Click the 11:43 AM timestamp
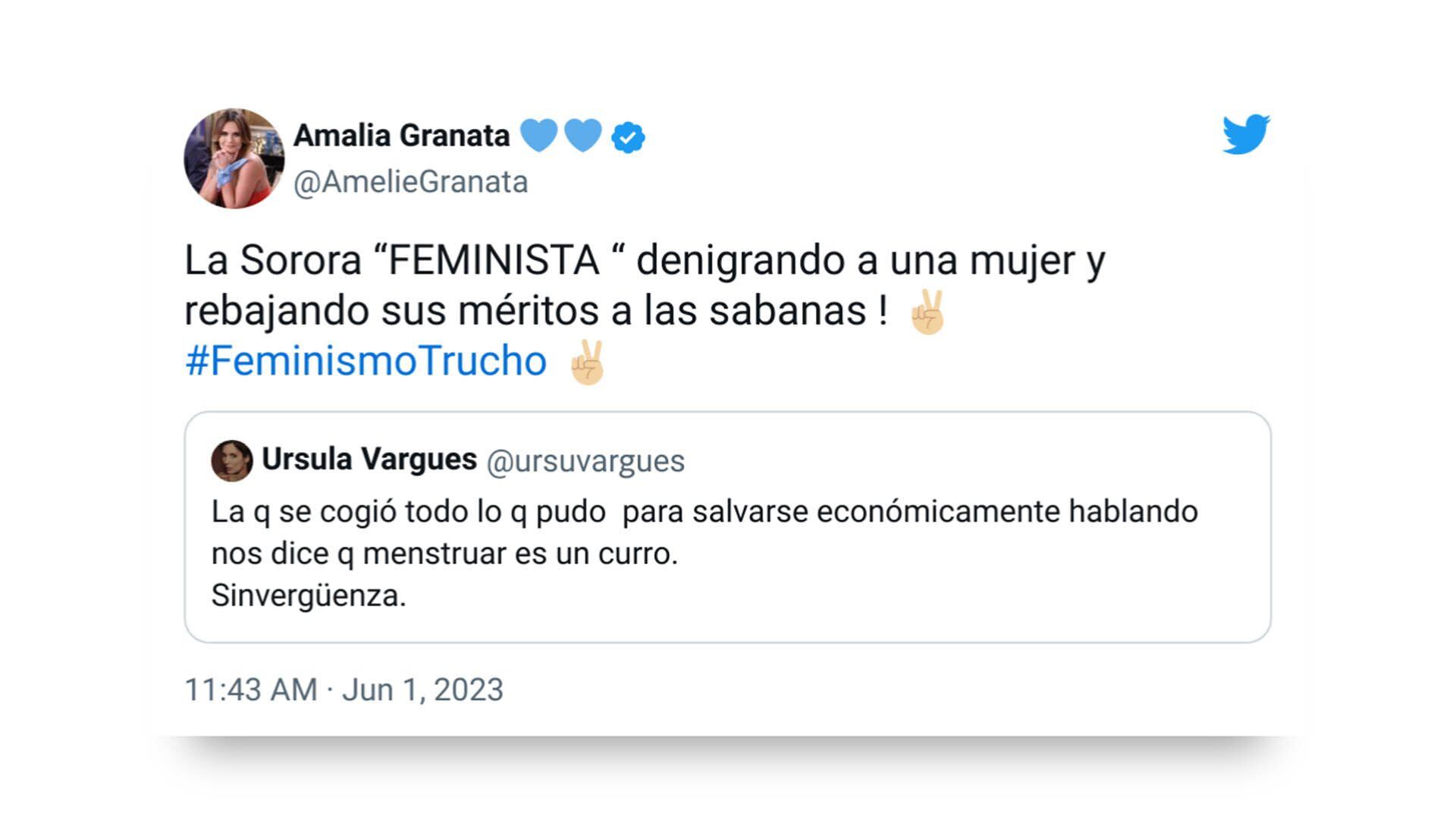The image size is (1456, 819). click(x=251, y=690)
